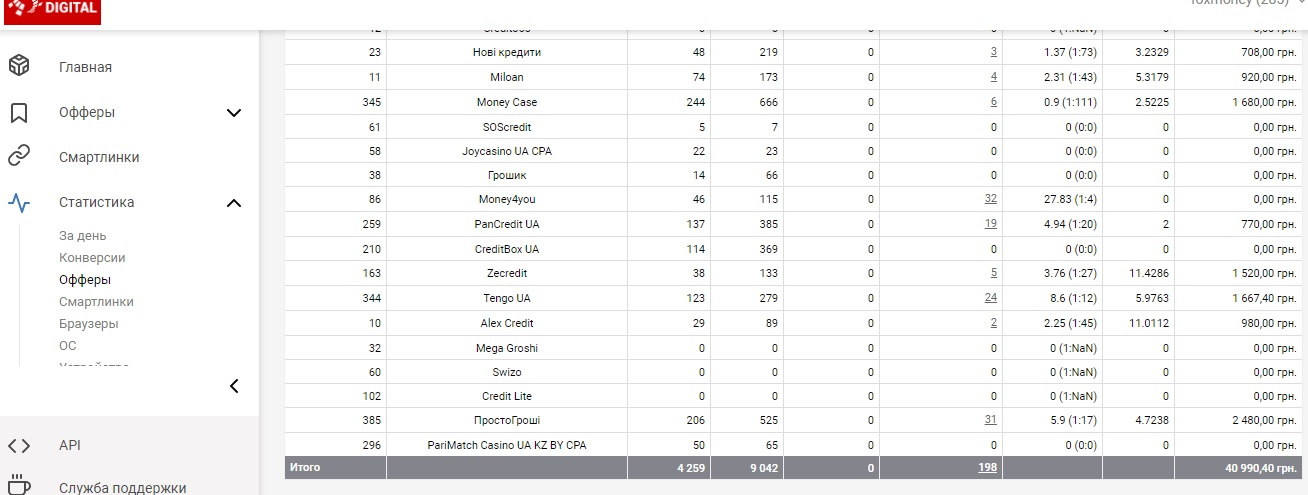Open the Конверсии statistics submenu item

(x=92, y=258)
